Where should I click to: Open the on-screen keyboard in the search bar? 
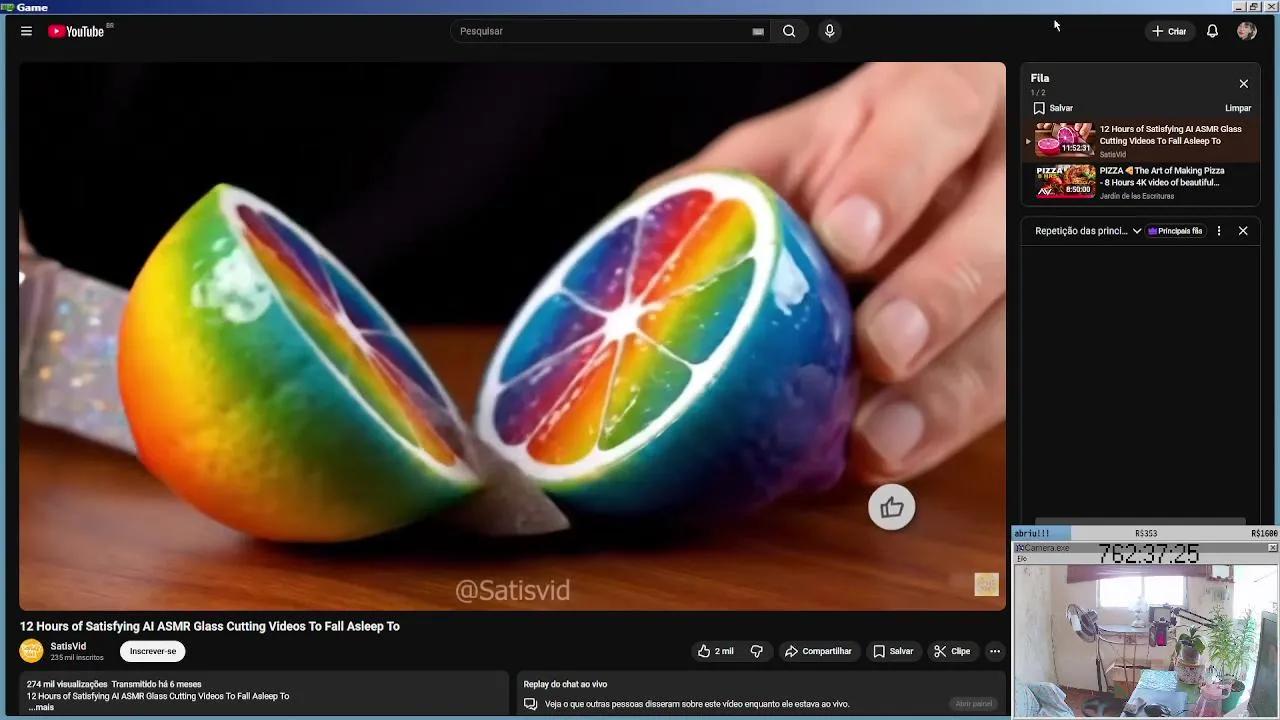click(758, 31)
